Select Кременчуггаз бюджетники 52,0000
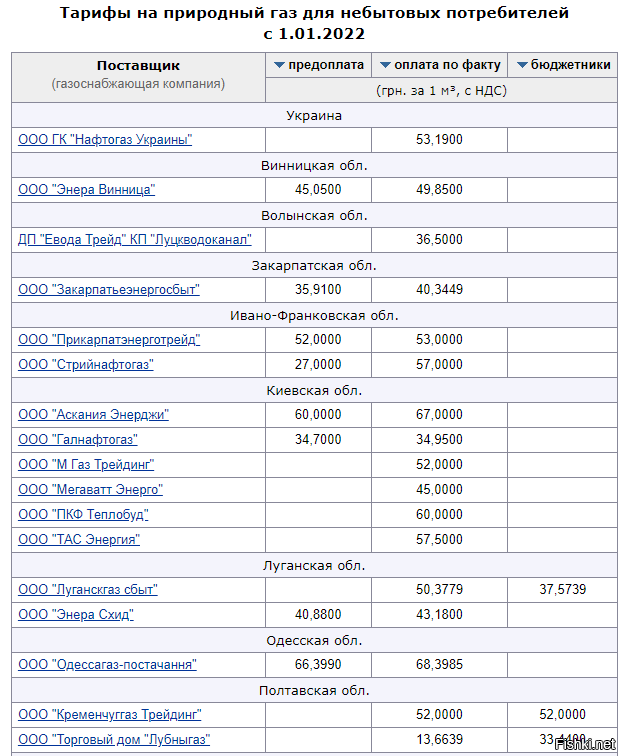 [x=563, y=715]
